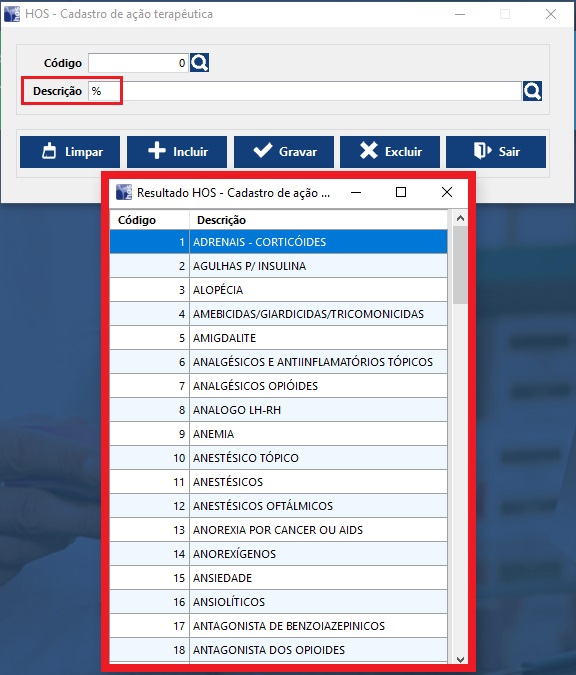
Task: Choose the ANSIOLÍTICOS row
Action: click(x=279, y=602)
